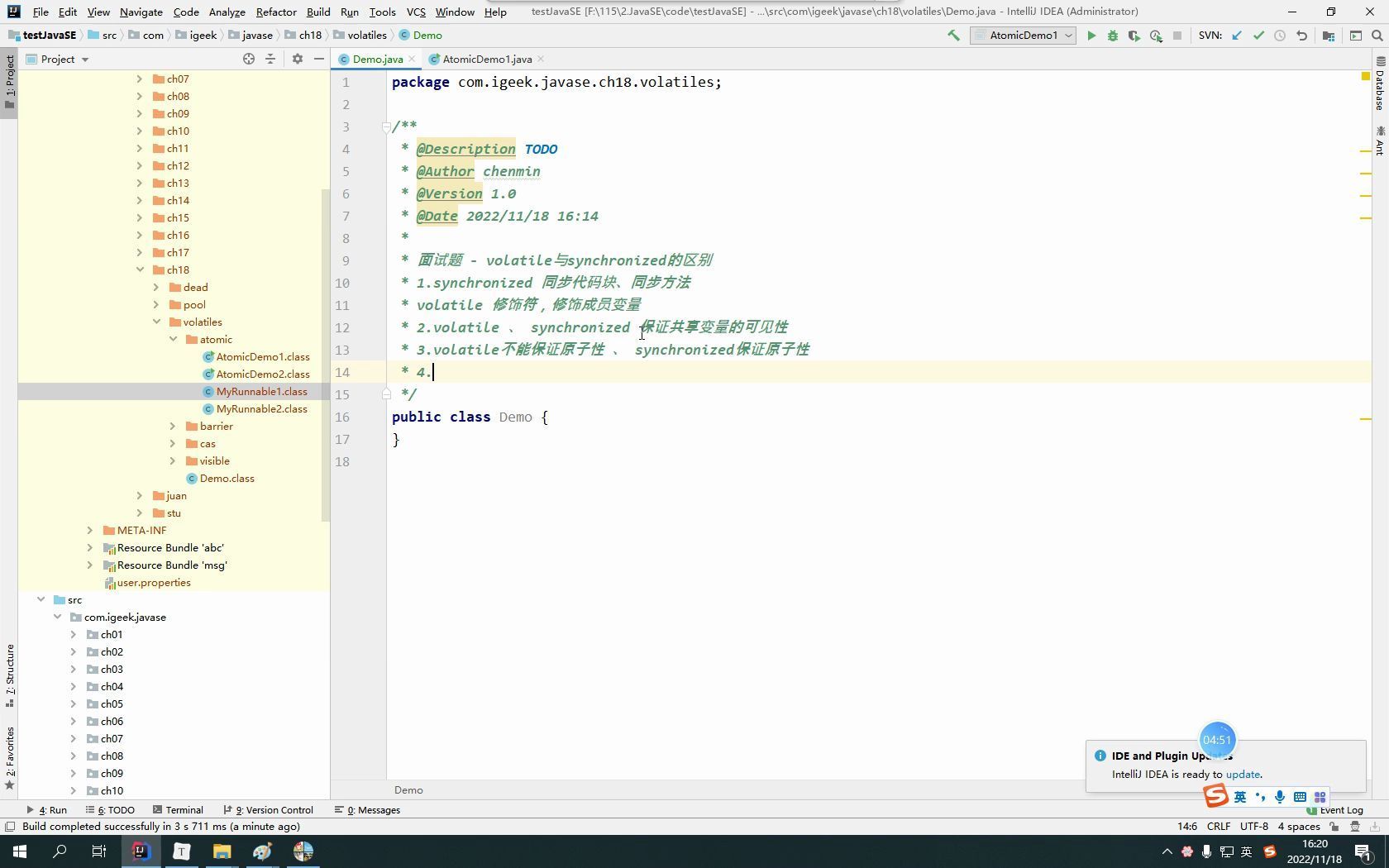Click the yellow inspection indicator atop the editor
This screenshot has height=868, width=1389.
(1365, 76)
